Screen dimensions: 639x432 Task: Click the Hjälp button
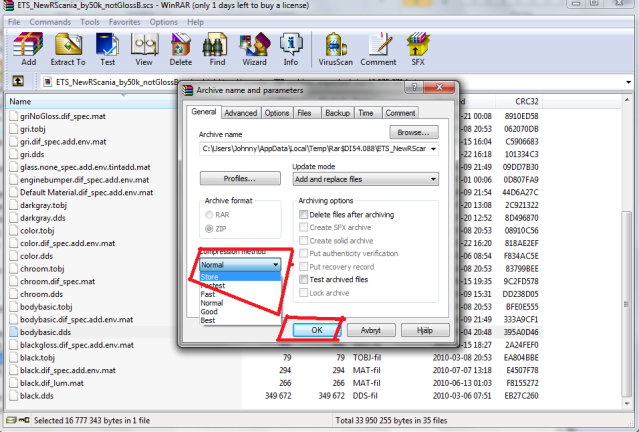pyautogui.click(x=425, y=330)
